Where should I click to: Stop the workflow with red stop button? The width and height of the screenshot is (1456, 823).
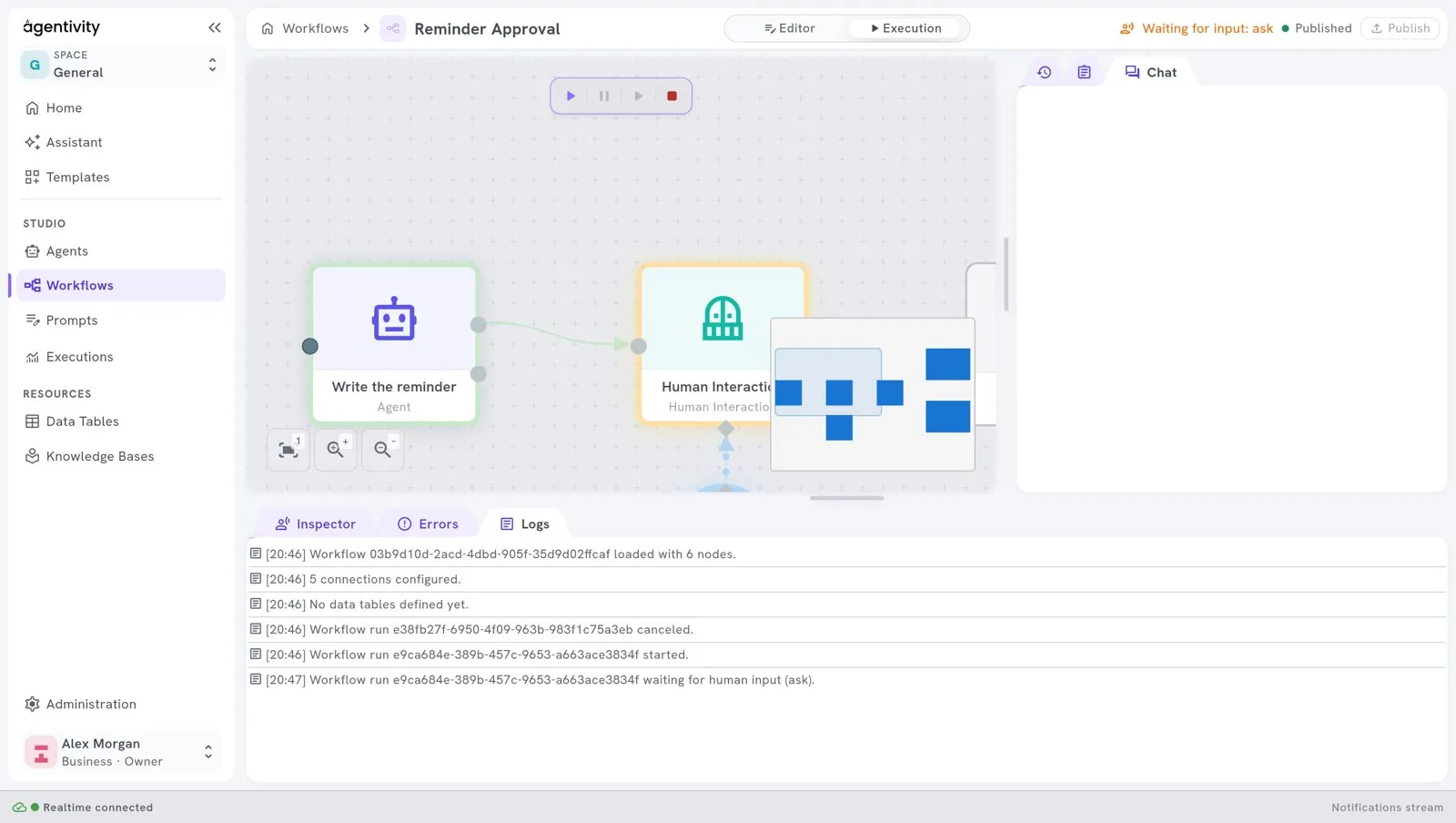(672, 96)
